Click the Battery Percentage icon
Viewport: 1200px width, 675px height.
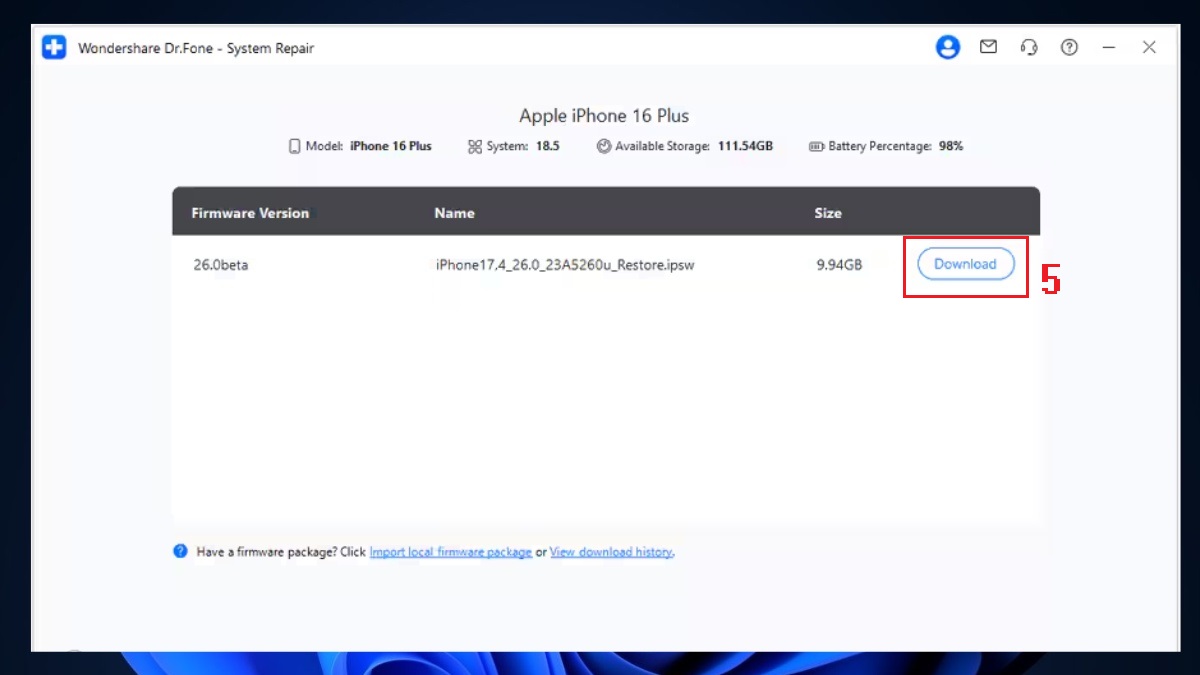tap(815, 146)
